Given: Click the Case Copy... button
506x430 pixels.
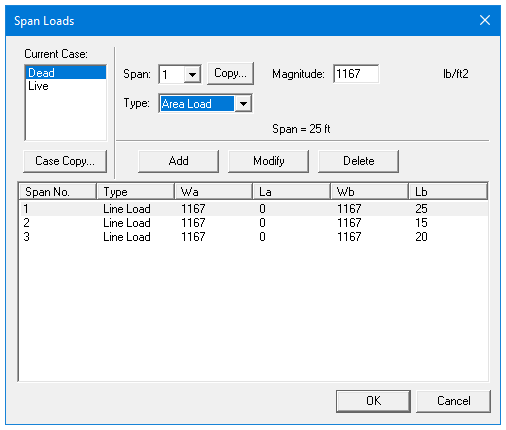Looking at the screenshot, I should coord(65,161).
